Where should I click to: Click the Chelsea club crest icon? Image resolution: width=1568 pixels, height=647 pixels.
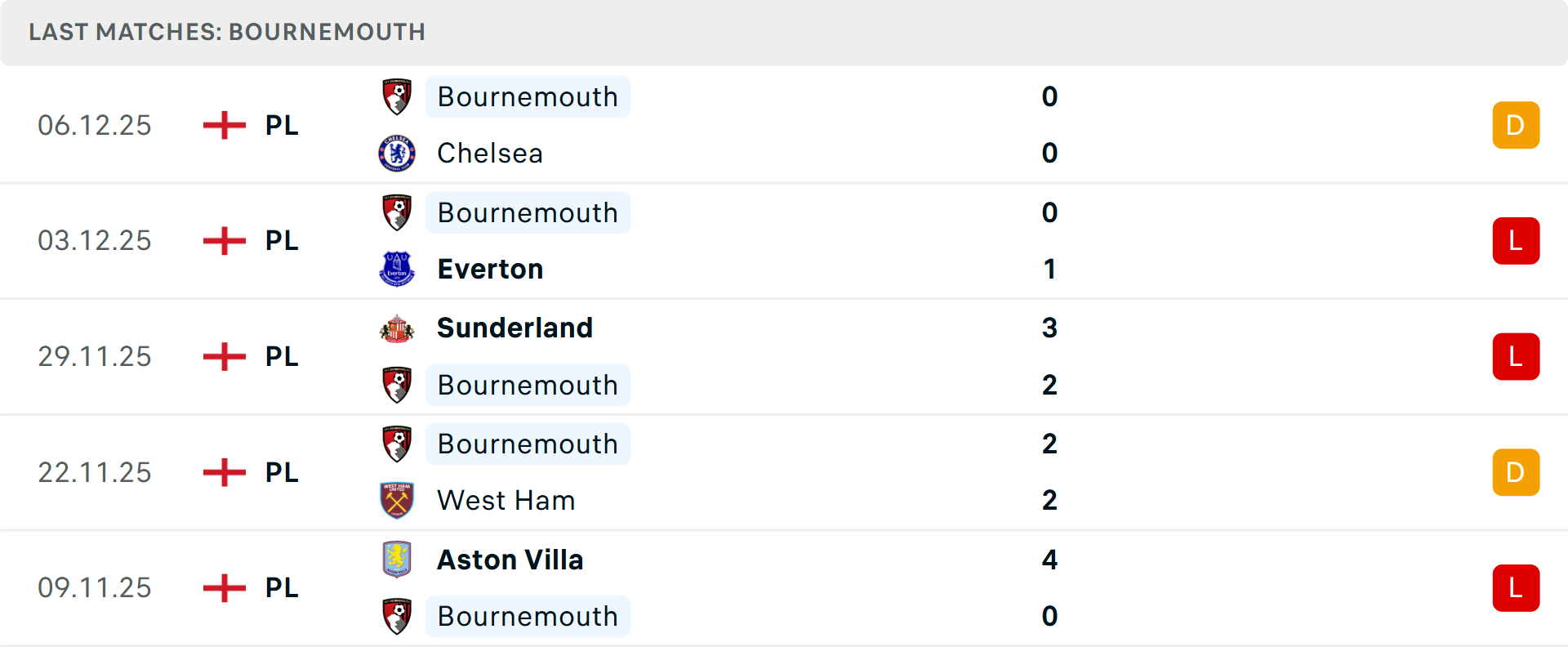point(397,154)
